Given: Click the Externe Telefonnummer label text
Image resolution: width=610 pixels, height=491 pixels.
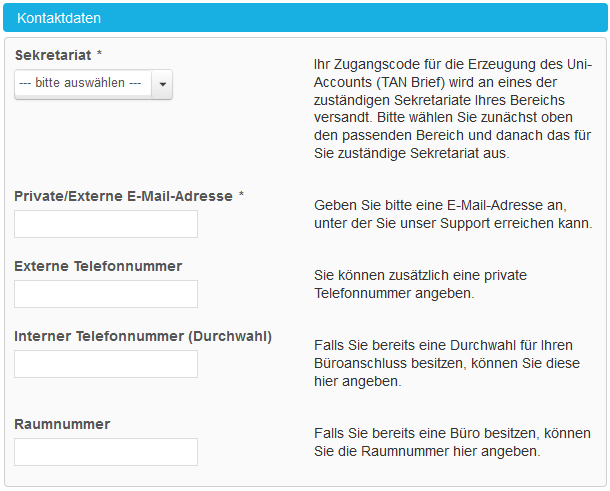Looking at the screenshot, I should (98, 266).
